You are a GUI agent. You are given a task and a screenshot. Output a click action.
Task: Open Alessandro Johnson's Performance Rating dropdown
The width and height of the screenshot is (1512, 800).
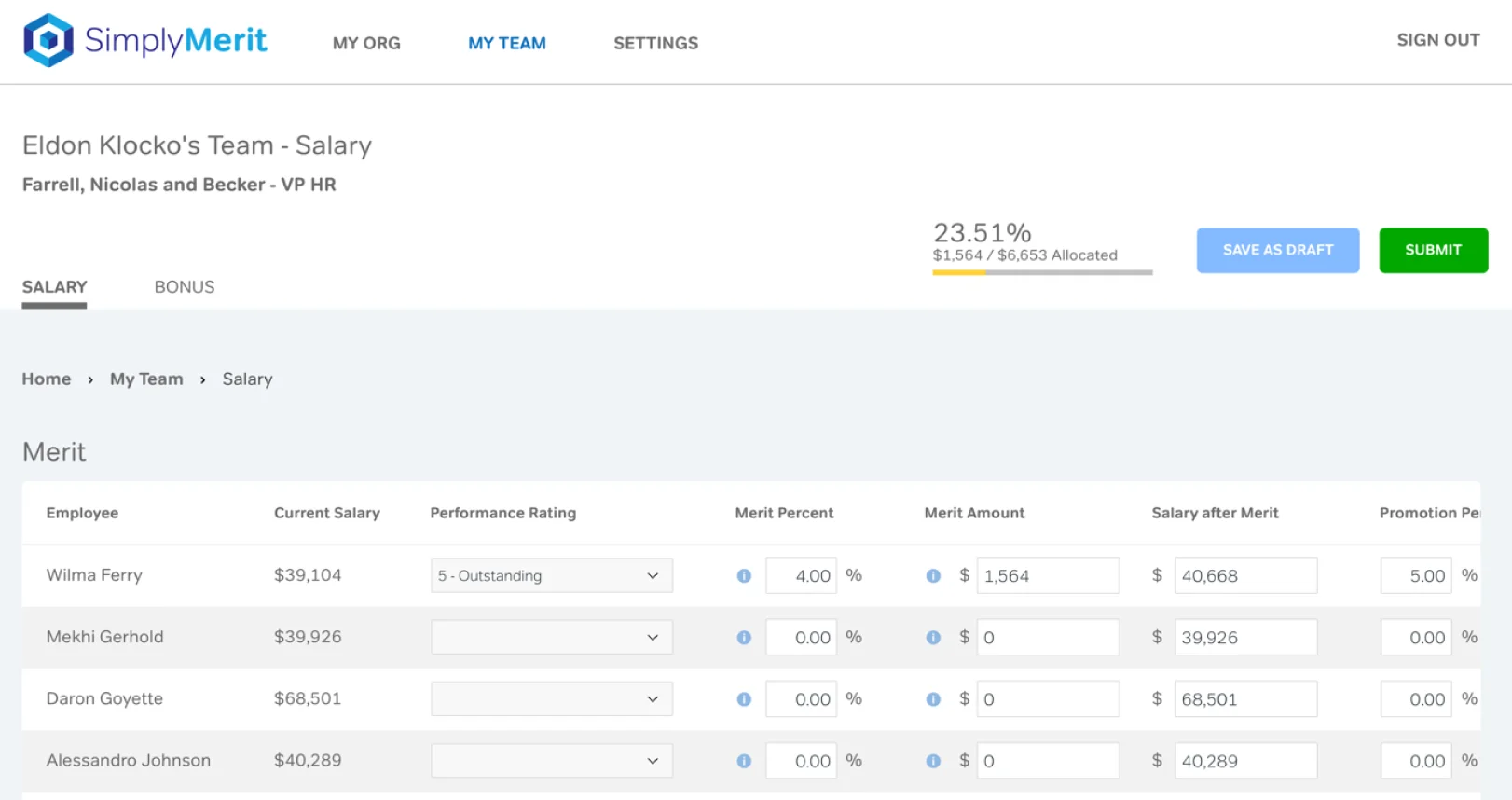coord(552,760)
